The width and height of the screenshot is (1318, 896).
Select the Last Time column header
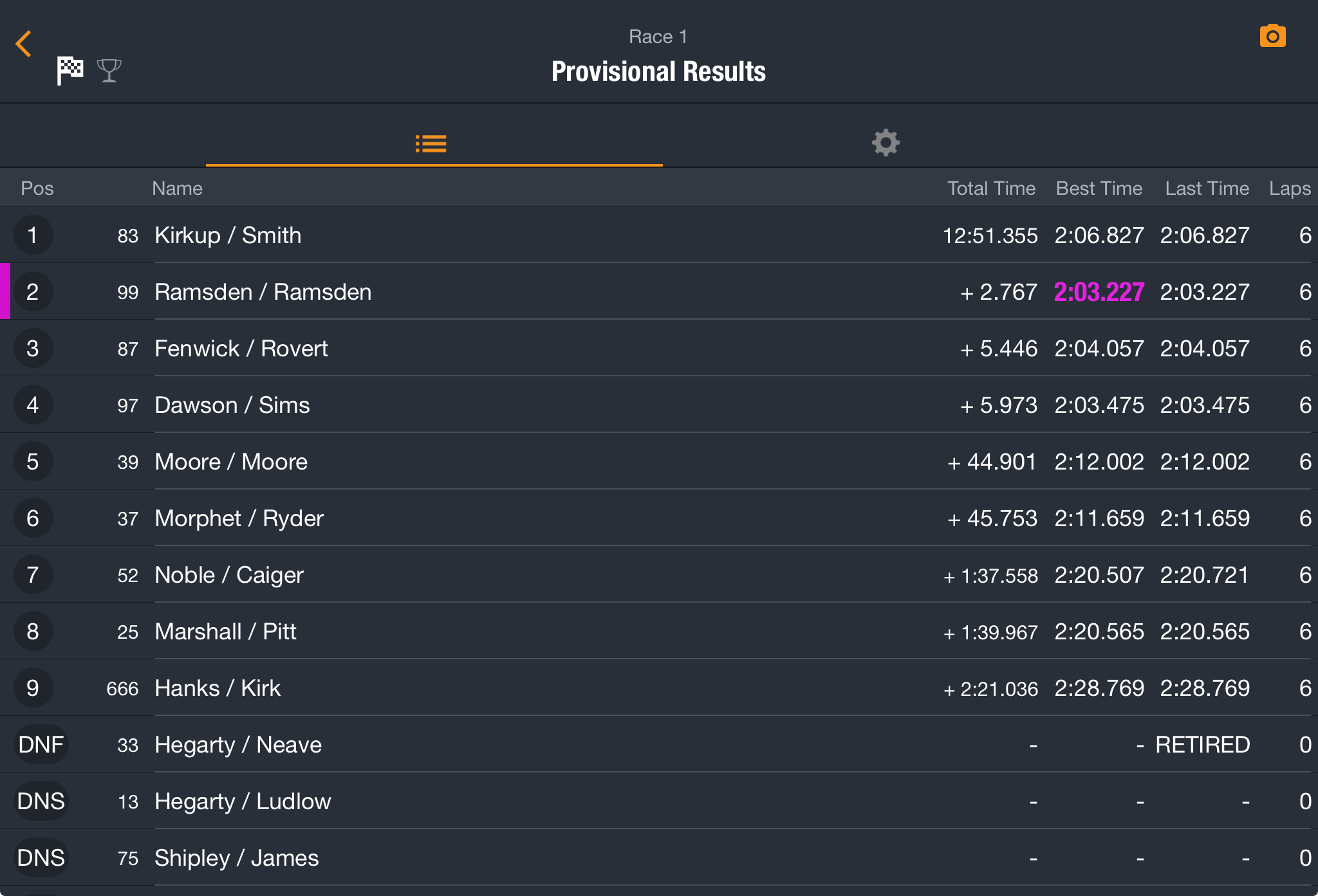click(x=1207, y=188)
